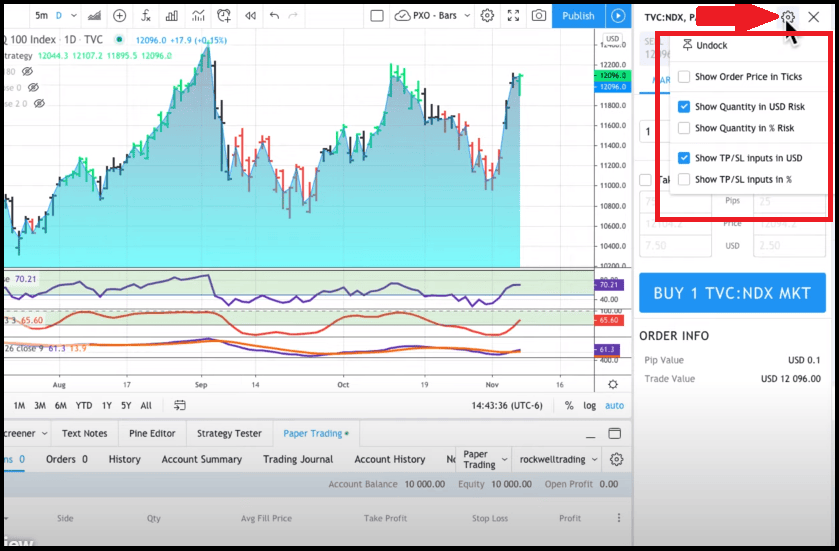839x551 pixels.
Task: Set the chart range to 5Y
Action: tap(126, 405)
